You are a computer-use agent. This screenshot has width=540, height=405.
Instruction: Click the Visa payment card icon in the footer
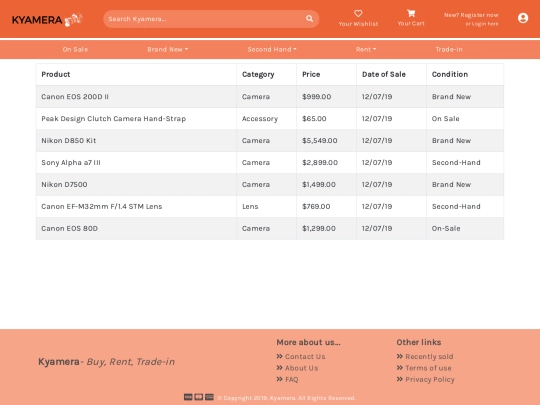pyautogui.click(x=188, y=397)
